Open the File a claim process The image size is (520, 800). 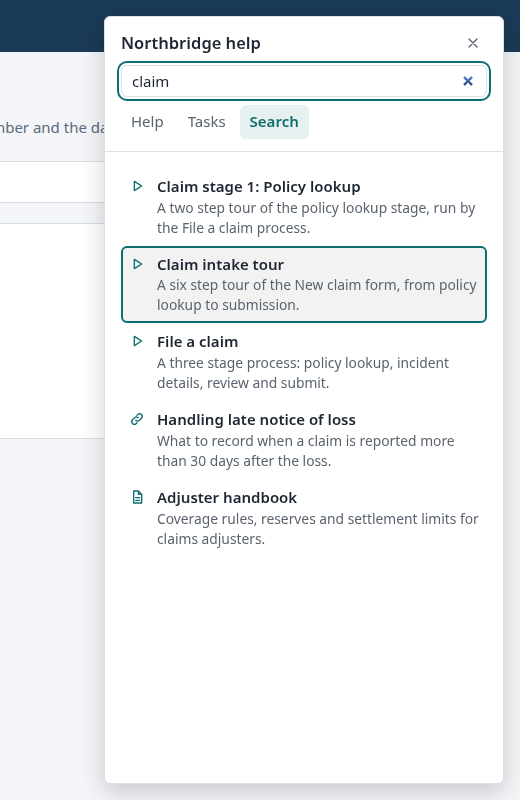pyautogui.click(x=304, y=362)
